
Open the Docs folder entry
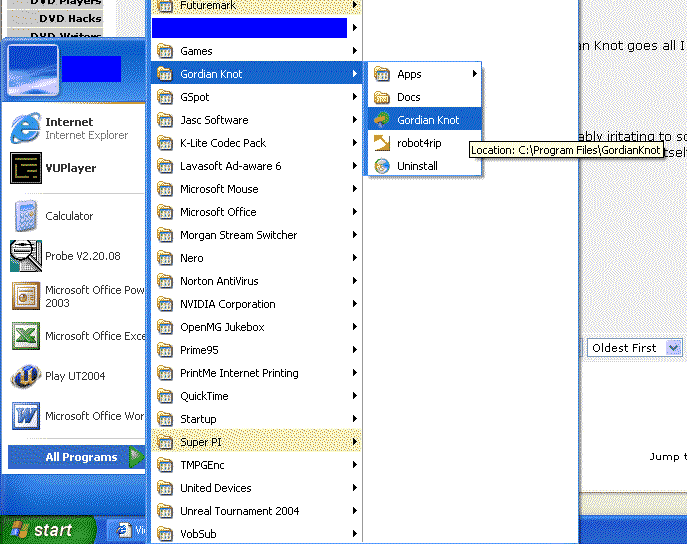point(424,97)
